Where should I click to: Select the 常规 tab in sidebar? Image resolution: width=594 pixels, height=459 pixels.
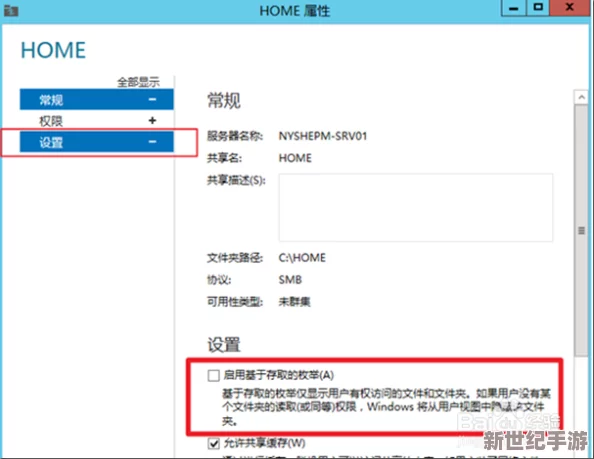[97, 99]
